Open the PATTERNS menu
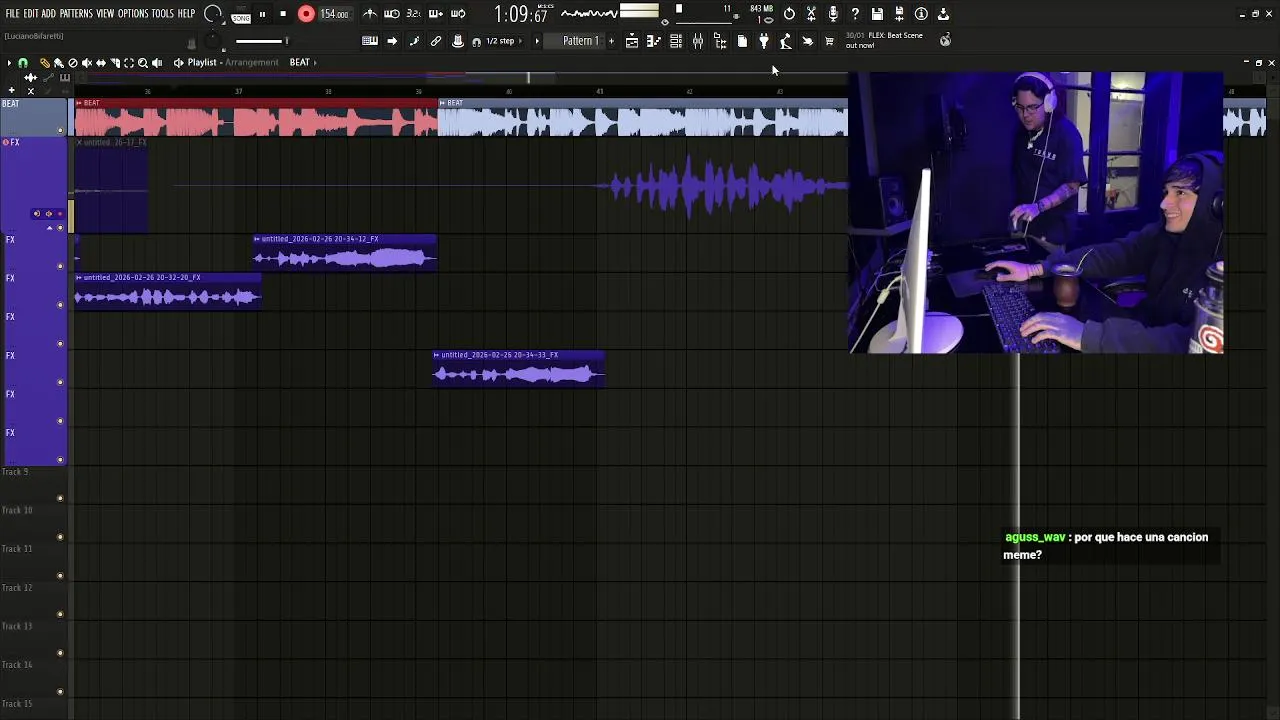Screen dimensions: 1280x720 tap(76, 14)
